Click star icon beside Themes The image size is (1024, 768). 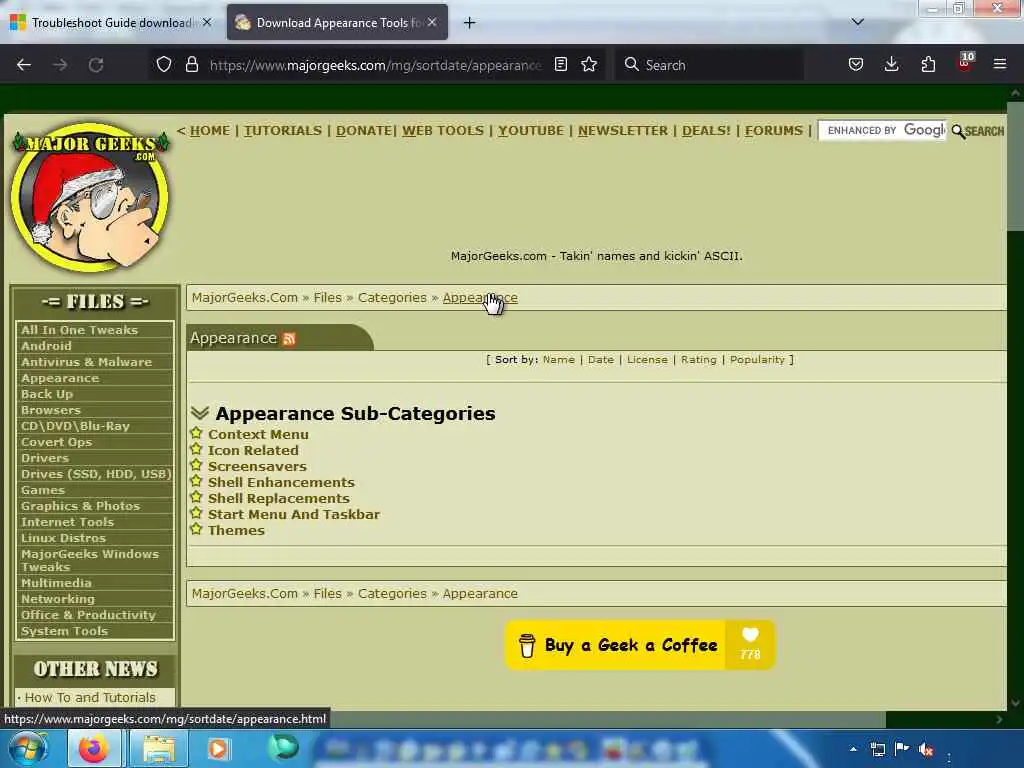(x=196, y=529)
